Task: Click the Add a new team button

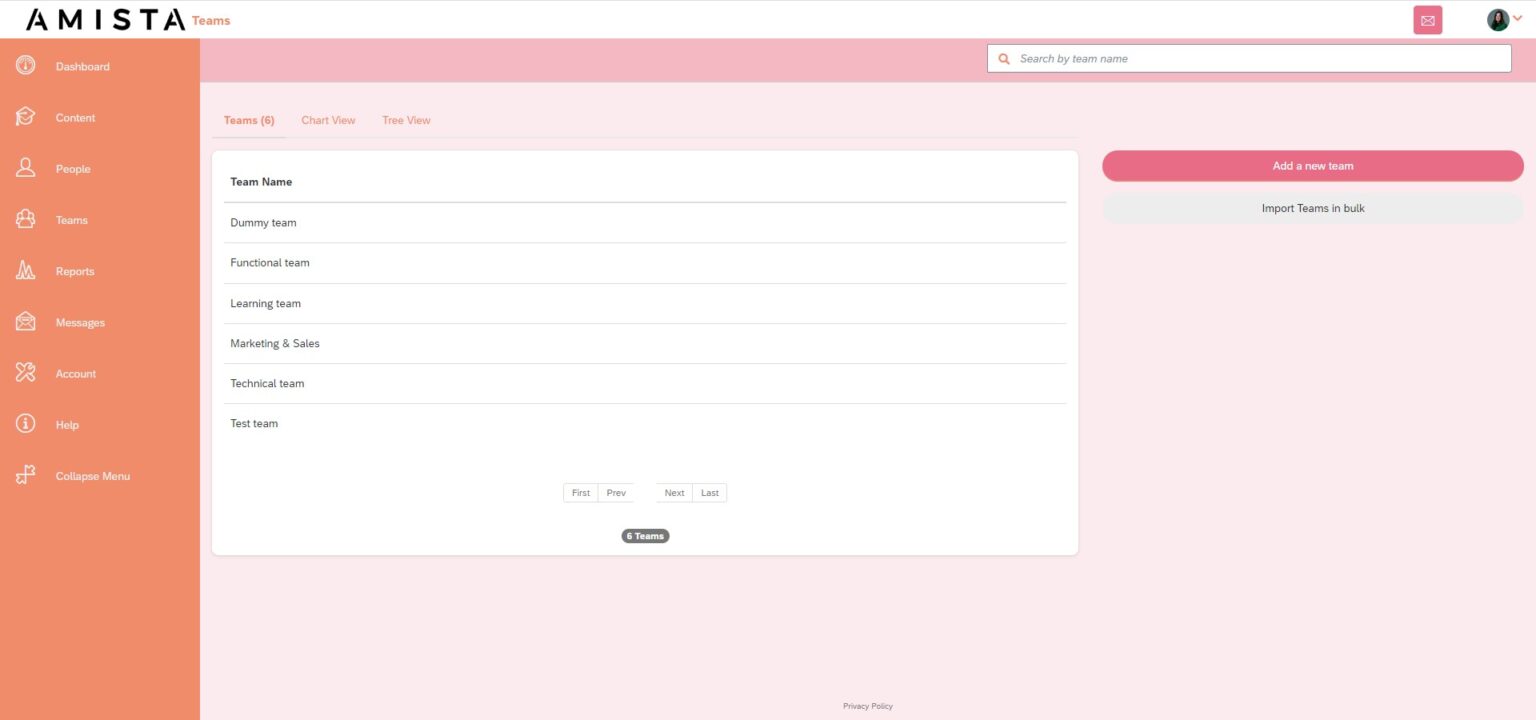Action: 1312,165
